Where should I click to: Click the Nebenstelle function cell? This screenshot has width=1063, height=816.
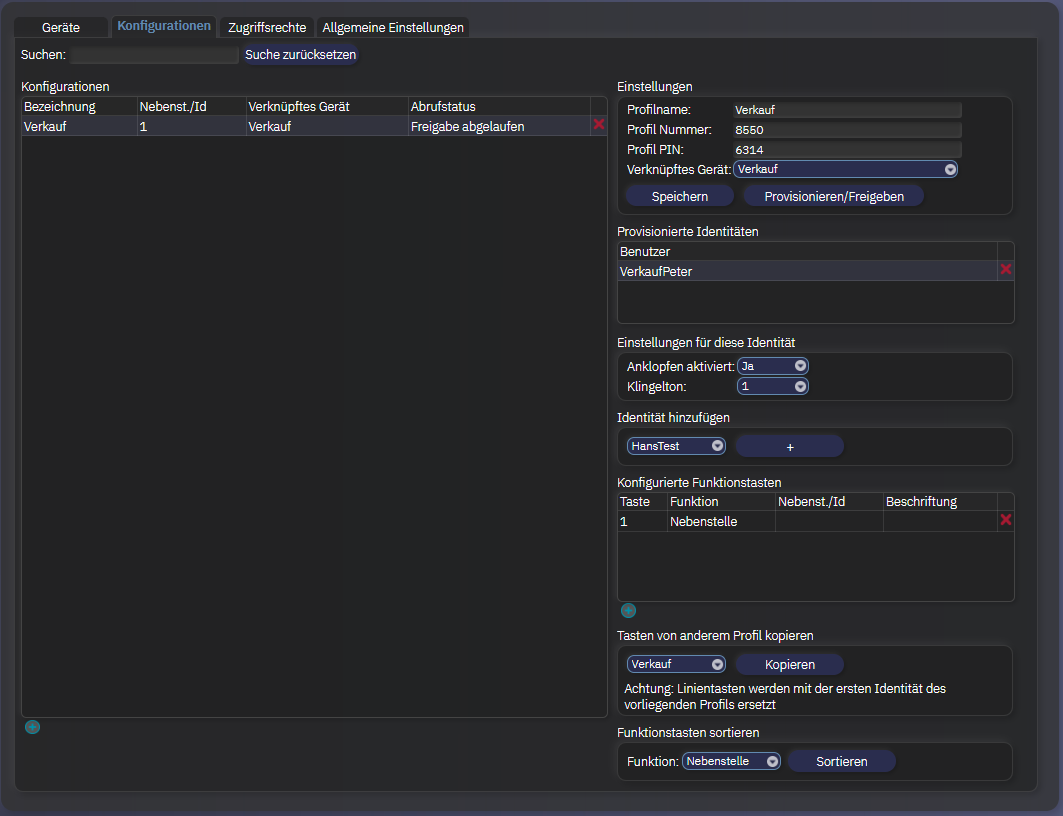721,521
